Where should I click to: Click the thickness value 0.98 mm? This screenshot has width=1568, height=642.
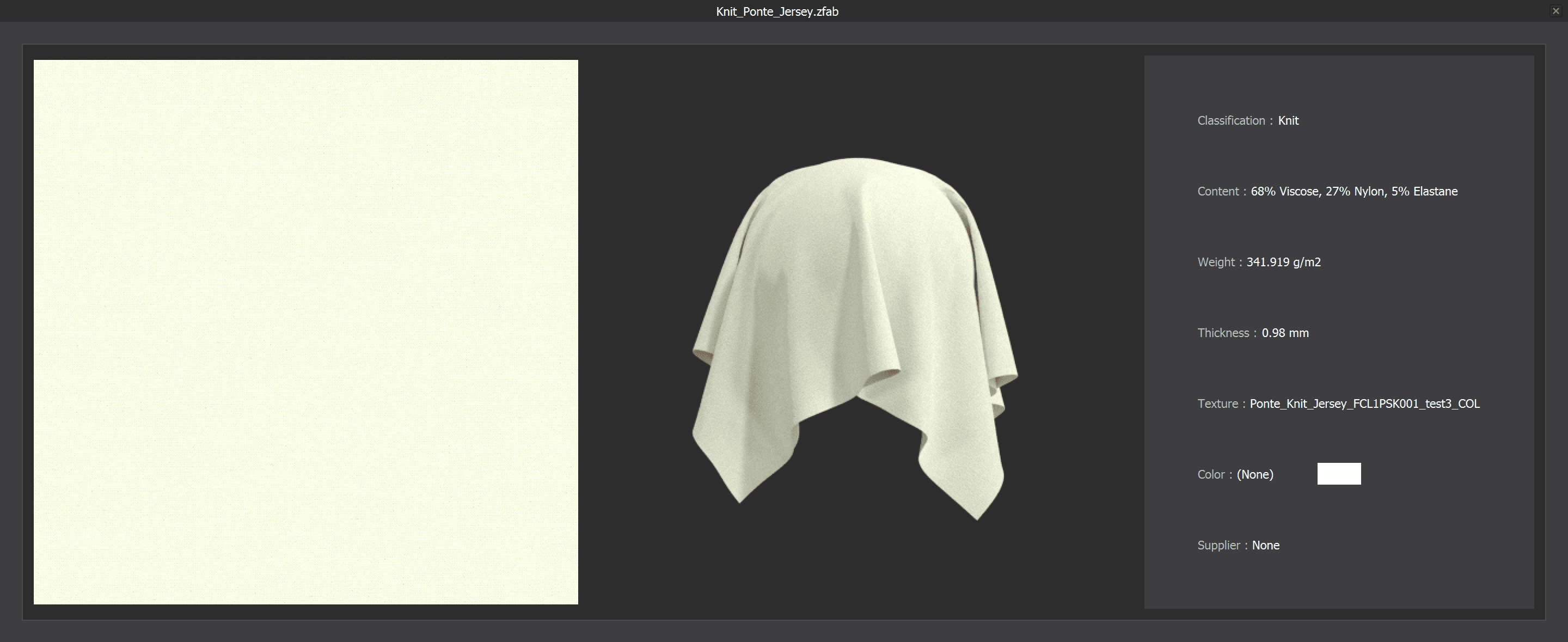[1285, 333]
